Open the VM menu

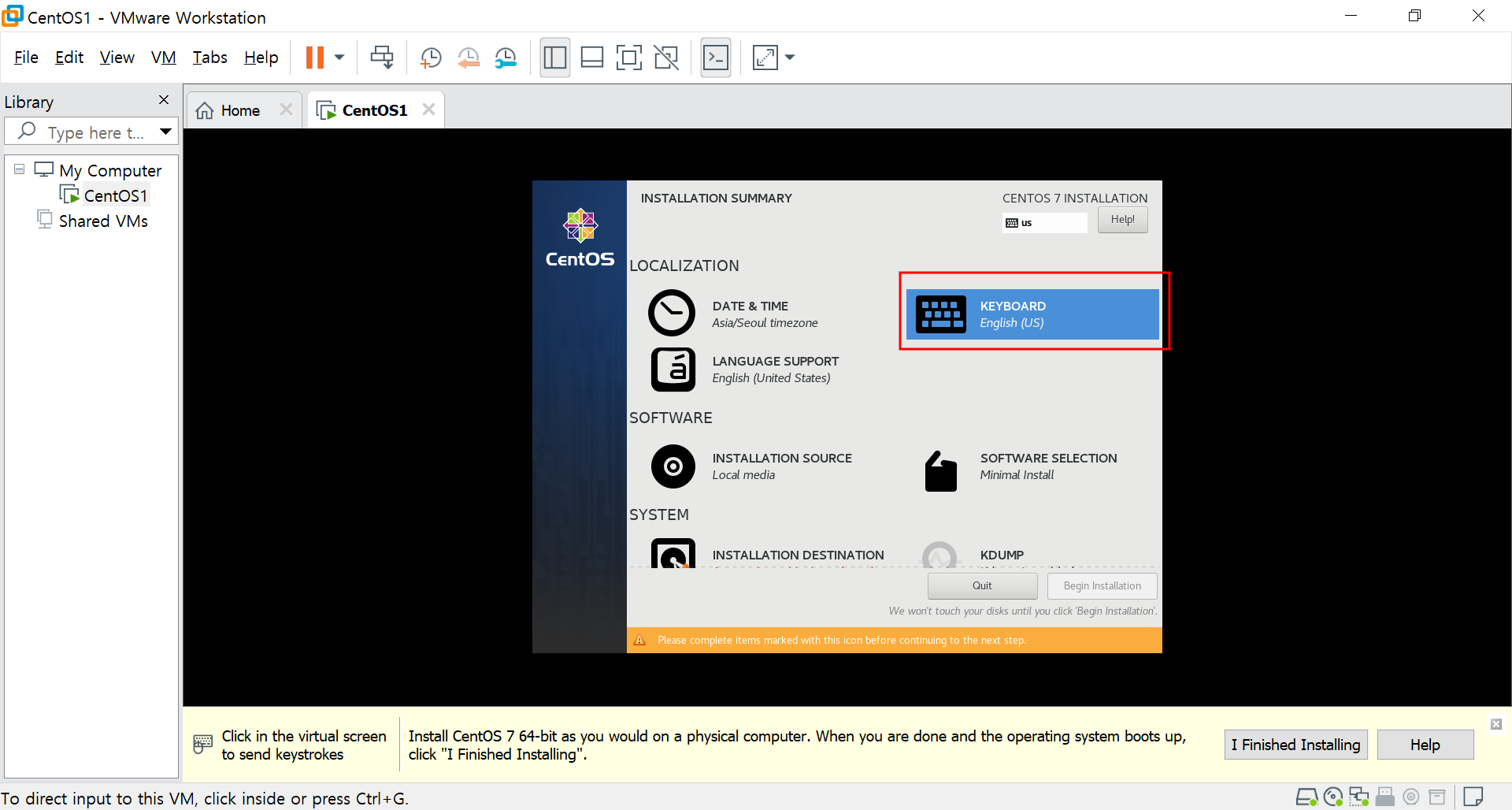163,57
